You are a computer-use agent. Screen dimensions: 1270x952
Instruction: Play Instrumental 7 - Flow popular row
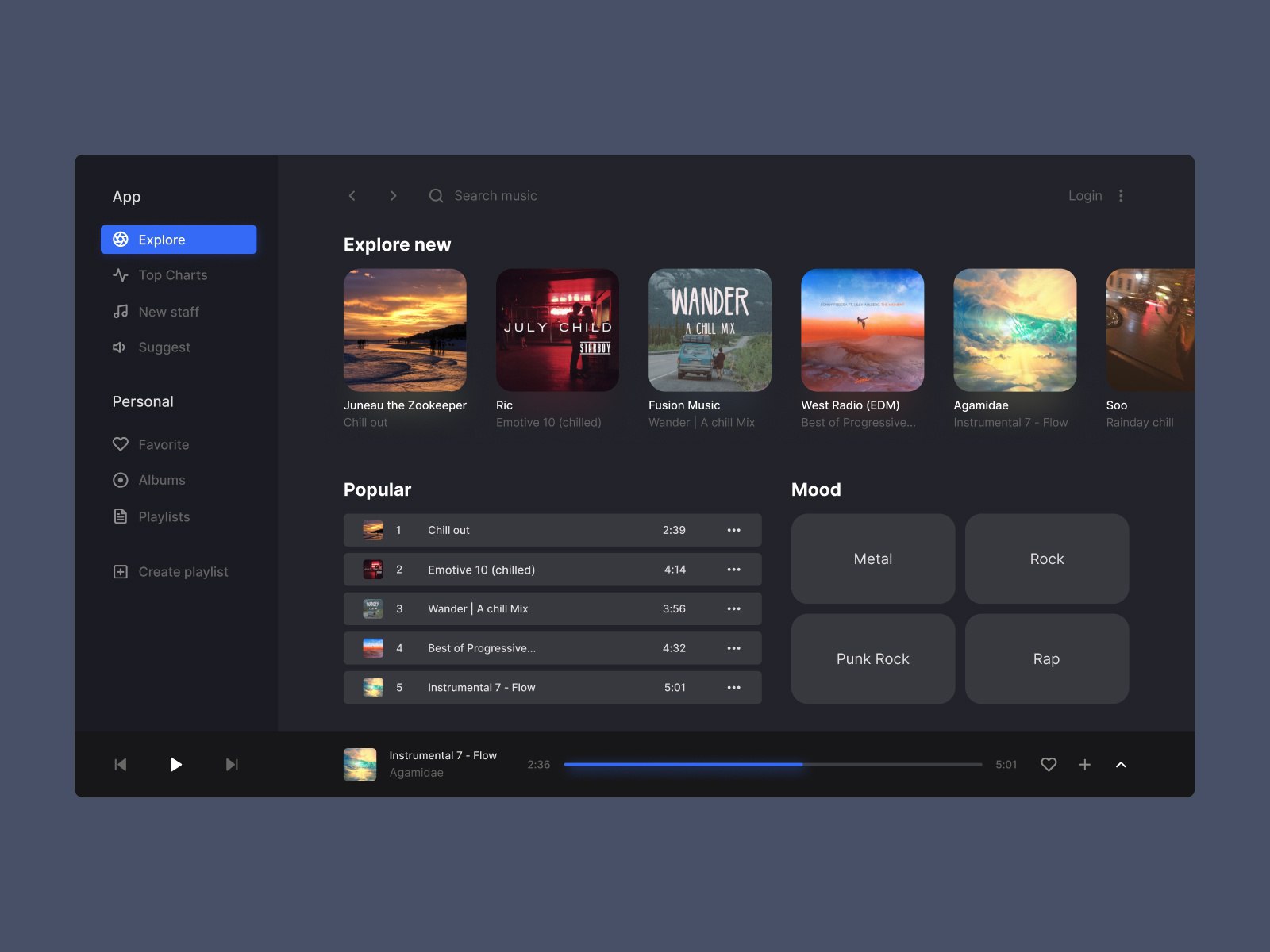pos(552,687)
